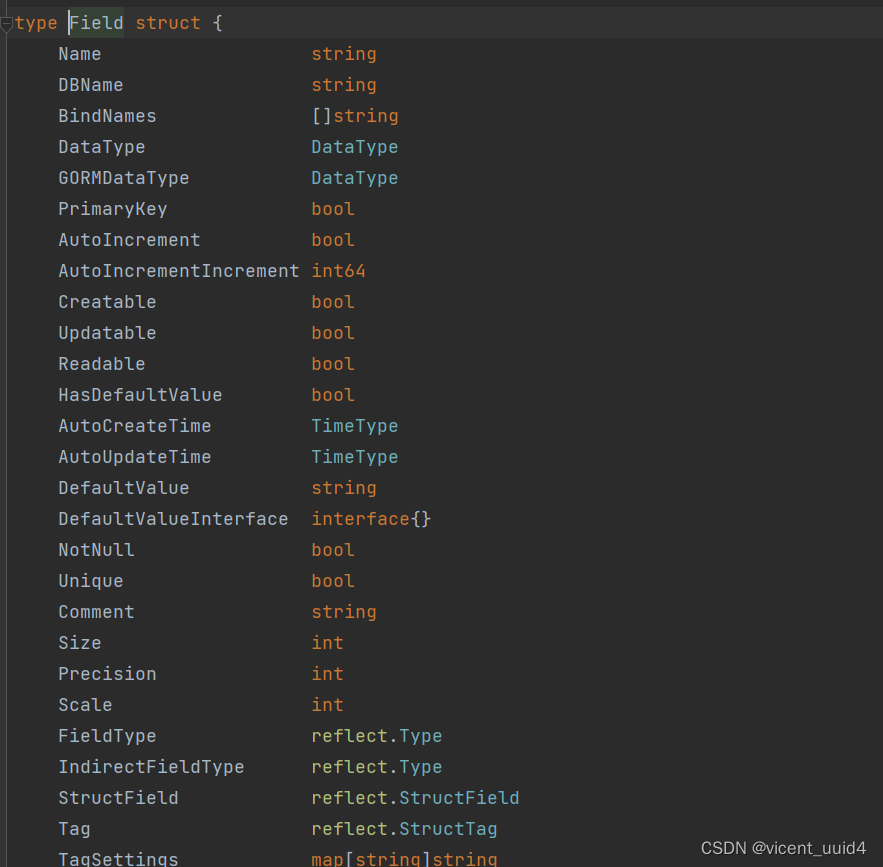Click the Size field identifier
Screen dimensions: 883x867
(80, 642)
